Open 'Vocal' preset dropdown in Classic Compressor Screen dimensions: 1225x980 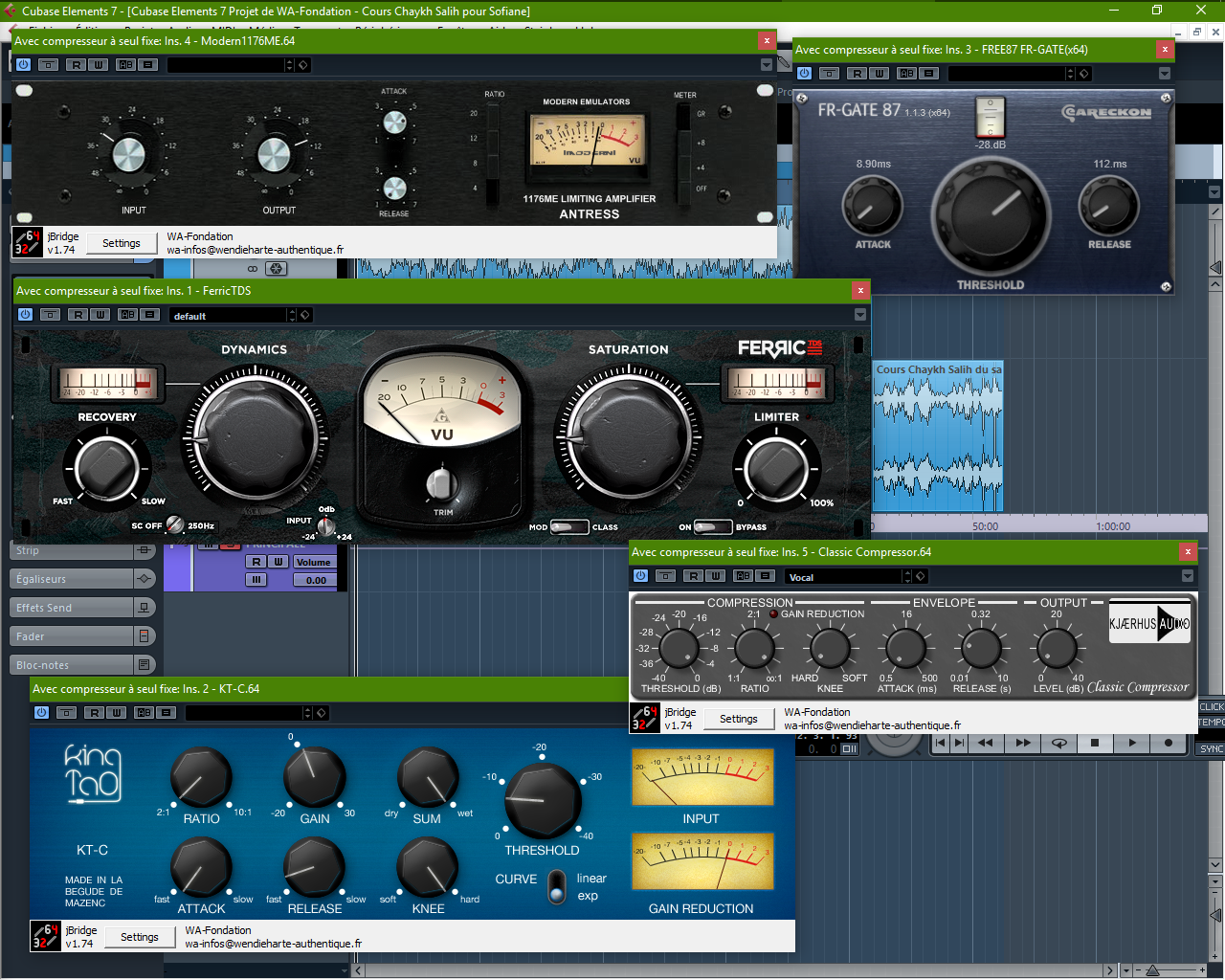[x=844, y=576]
